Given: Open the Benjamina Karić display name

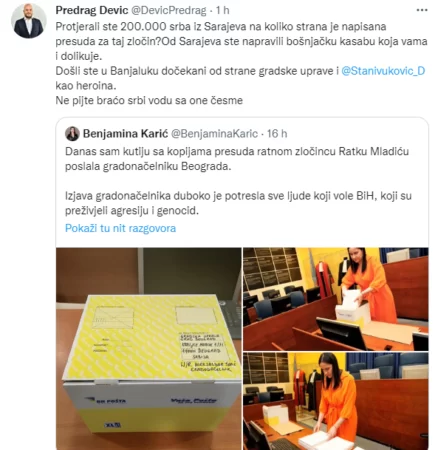Looking at the screenshot, I should click(125, 134).
